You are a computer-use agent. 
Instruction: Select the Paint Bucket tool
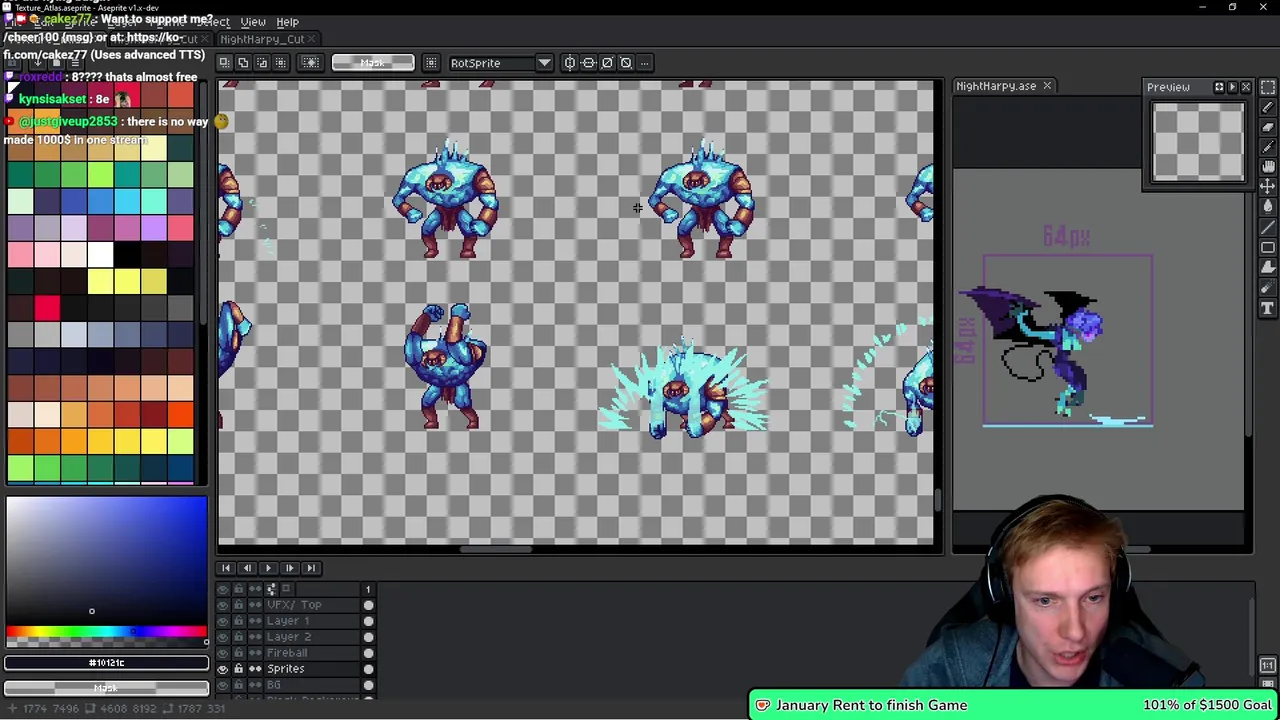pos(1268,207)
